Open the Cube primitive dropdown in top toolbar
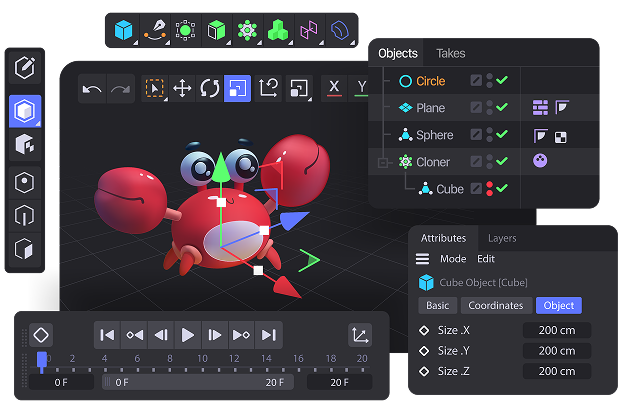Screen dimensions: 625x412 [x=123, y=31]
